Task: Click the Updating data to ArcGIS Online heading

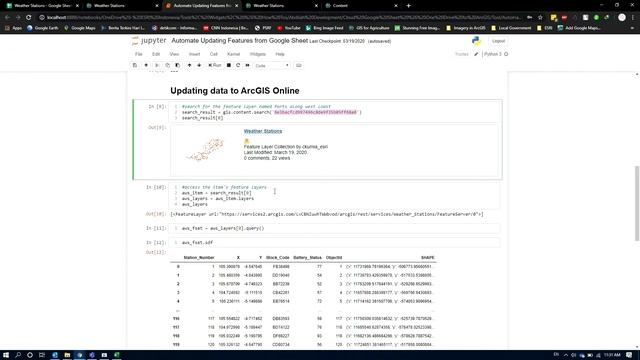Action: [x=235, y=91]
